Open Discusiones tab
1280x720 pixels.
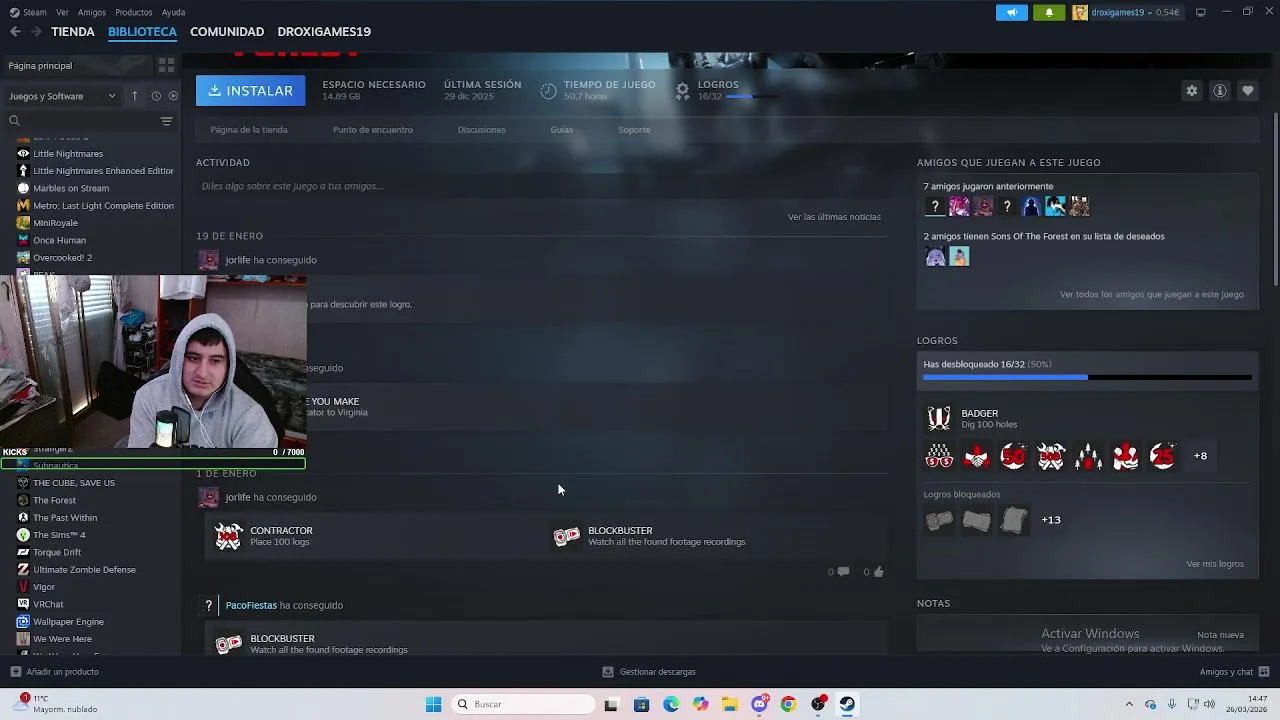481,130
